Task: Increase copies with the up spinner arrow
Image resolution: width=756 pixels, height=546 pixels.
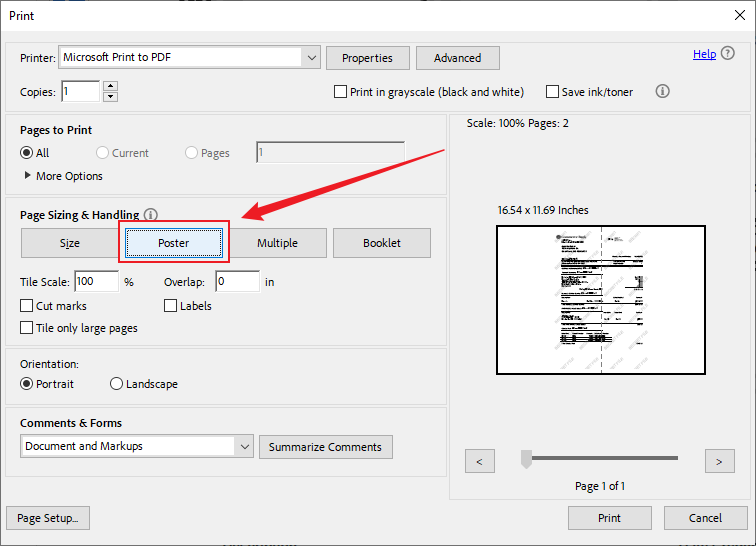Action: click(111, 86)
